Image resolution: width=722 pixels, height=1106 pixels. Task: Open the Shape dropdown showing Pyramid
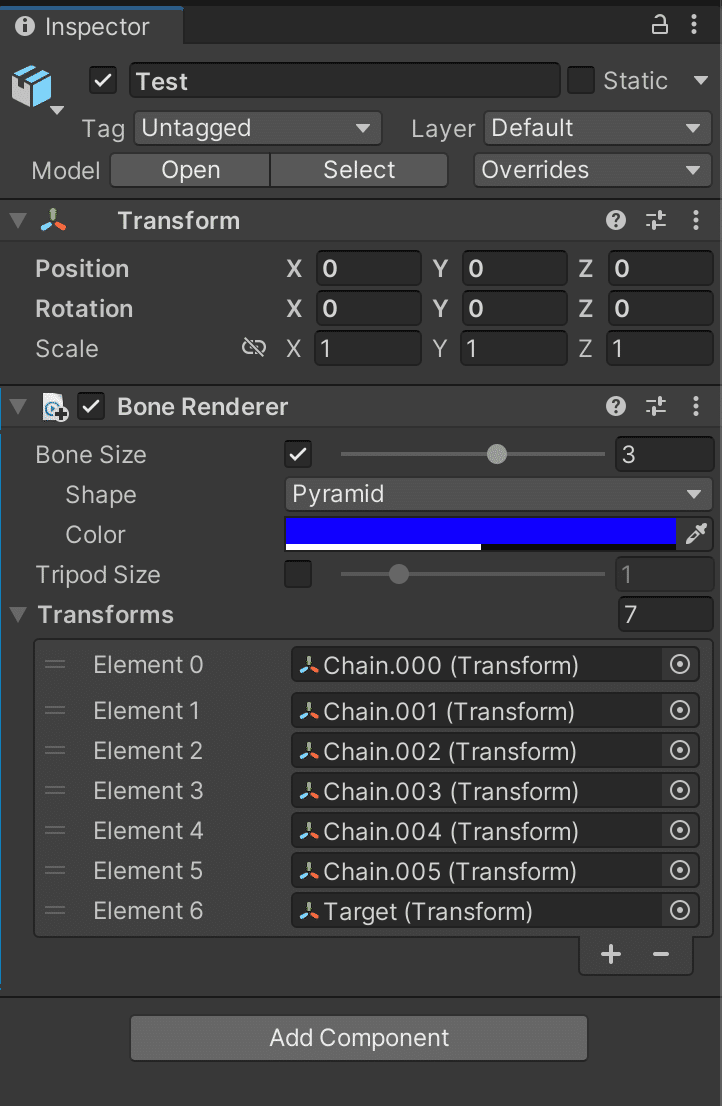click(497, 494)
